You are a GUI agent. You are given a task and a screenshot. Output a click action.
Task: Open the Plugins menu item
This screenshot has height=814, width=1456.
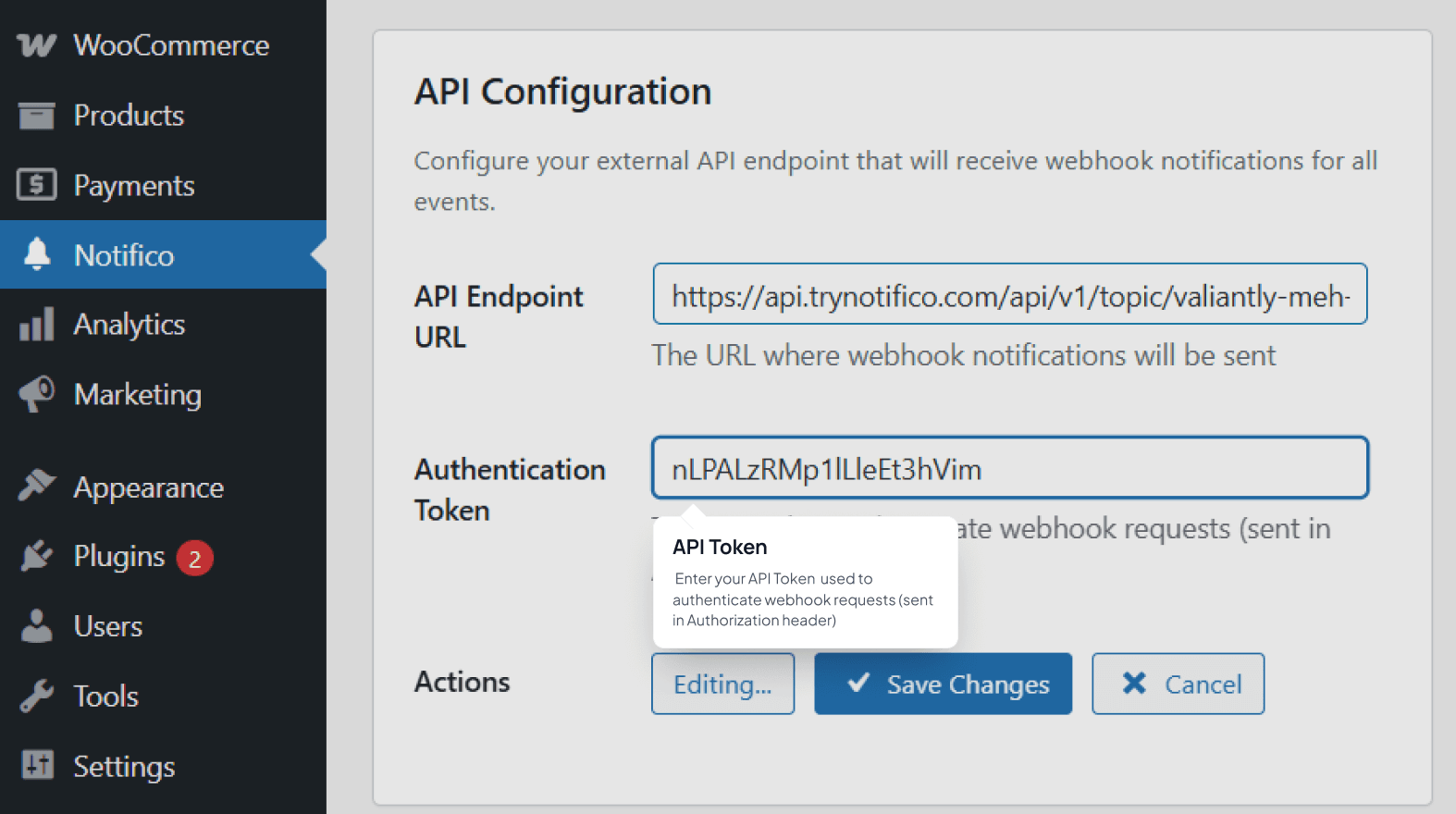[163, 556]
